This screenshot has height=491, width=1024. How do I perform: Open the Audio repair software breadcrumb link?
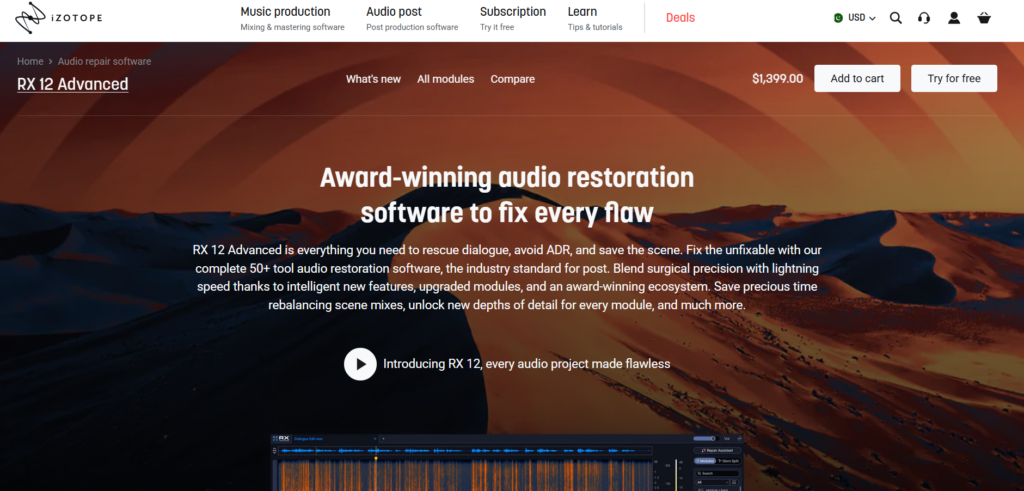(104, 61)
